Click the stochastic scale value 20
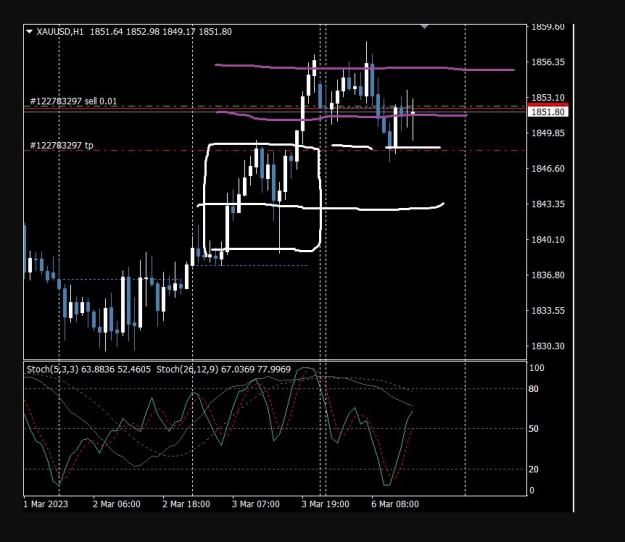 pyautogui.click(x=533, y=469)
